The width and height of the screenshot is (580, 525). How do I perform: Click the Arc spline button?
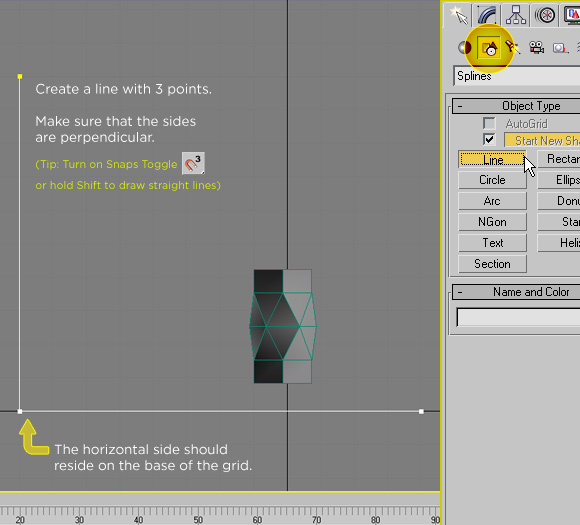pyautogui.click(x=492, y=201)
